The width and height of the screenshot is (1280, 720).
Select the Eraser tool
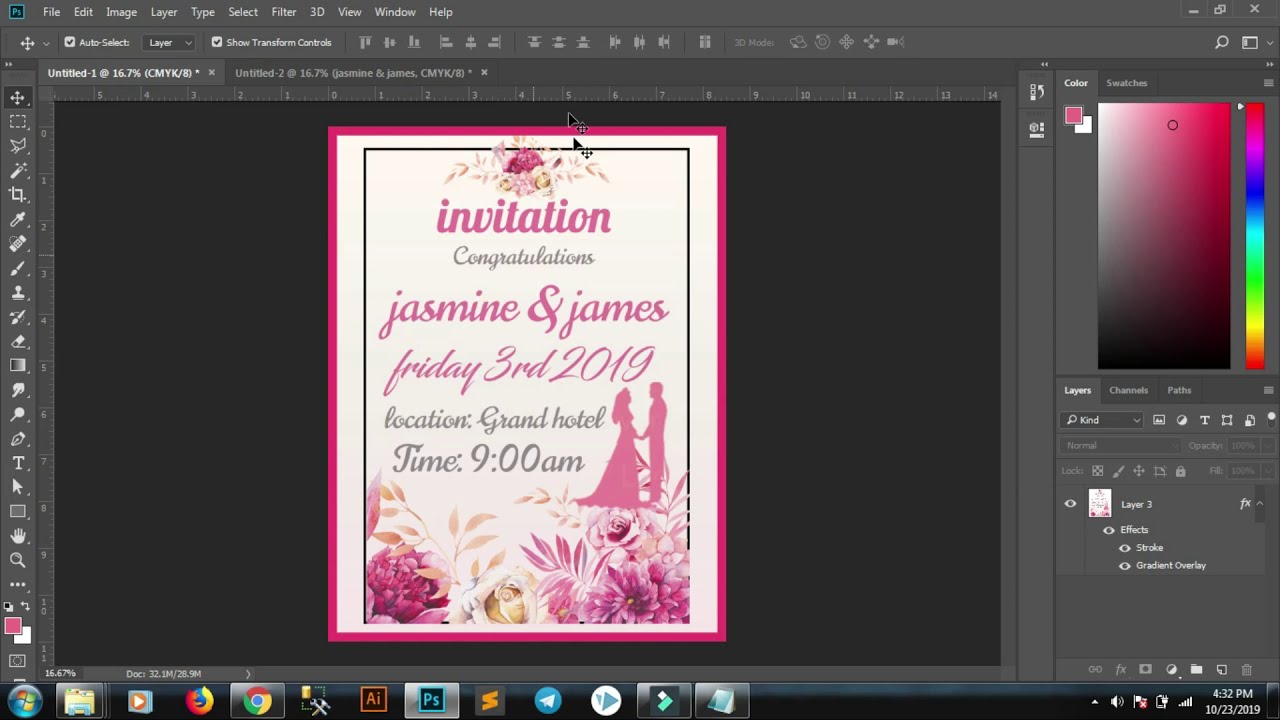coord(18,341)
